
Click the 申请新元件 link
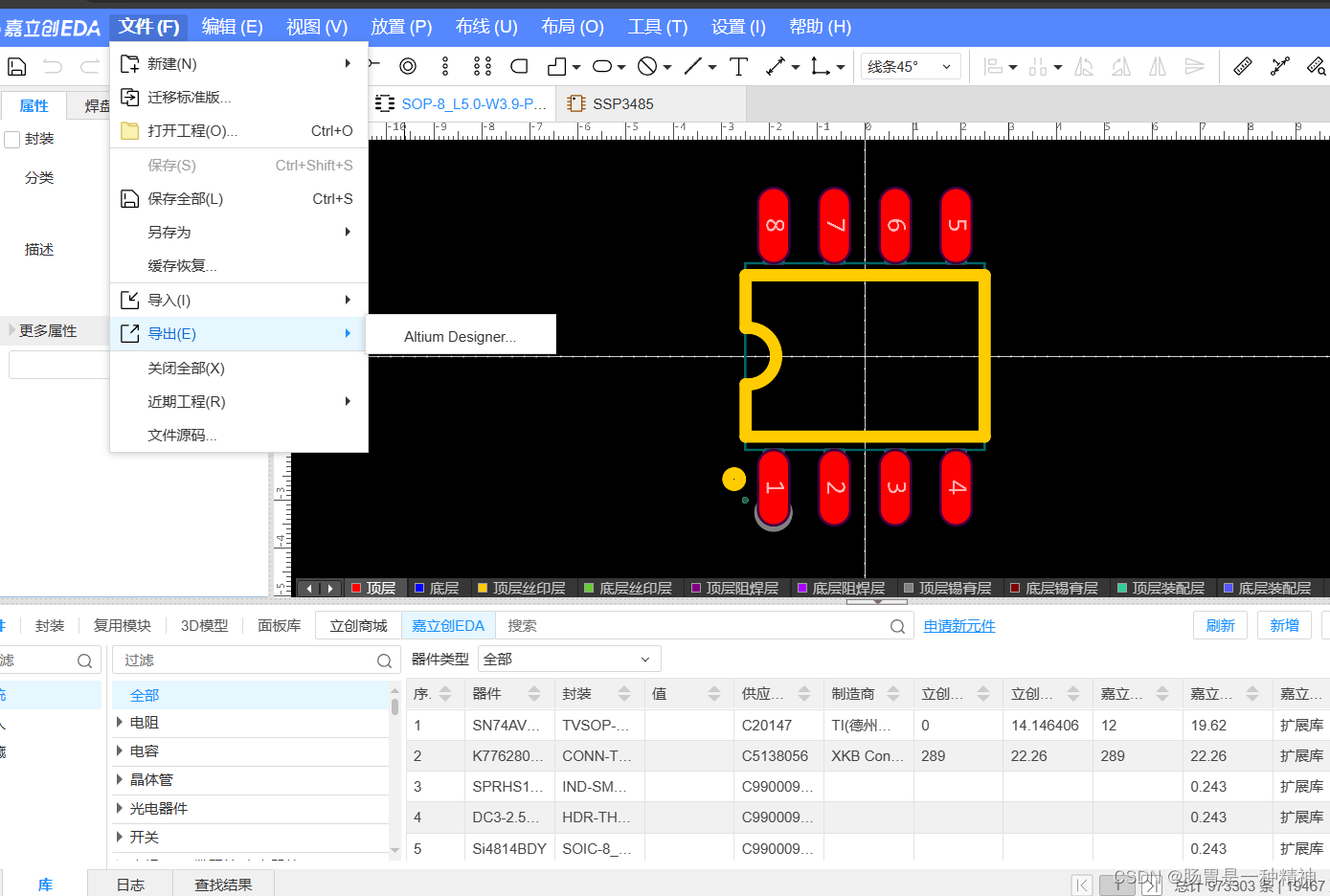[959, 626]
